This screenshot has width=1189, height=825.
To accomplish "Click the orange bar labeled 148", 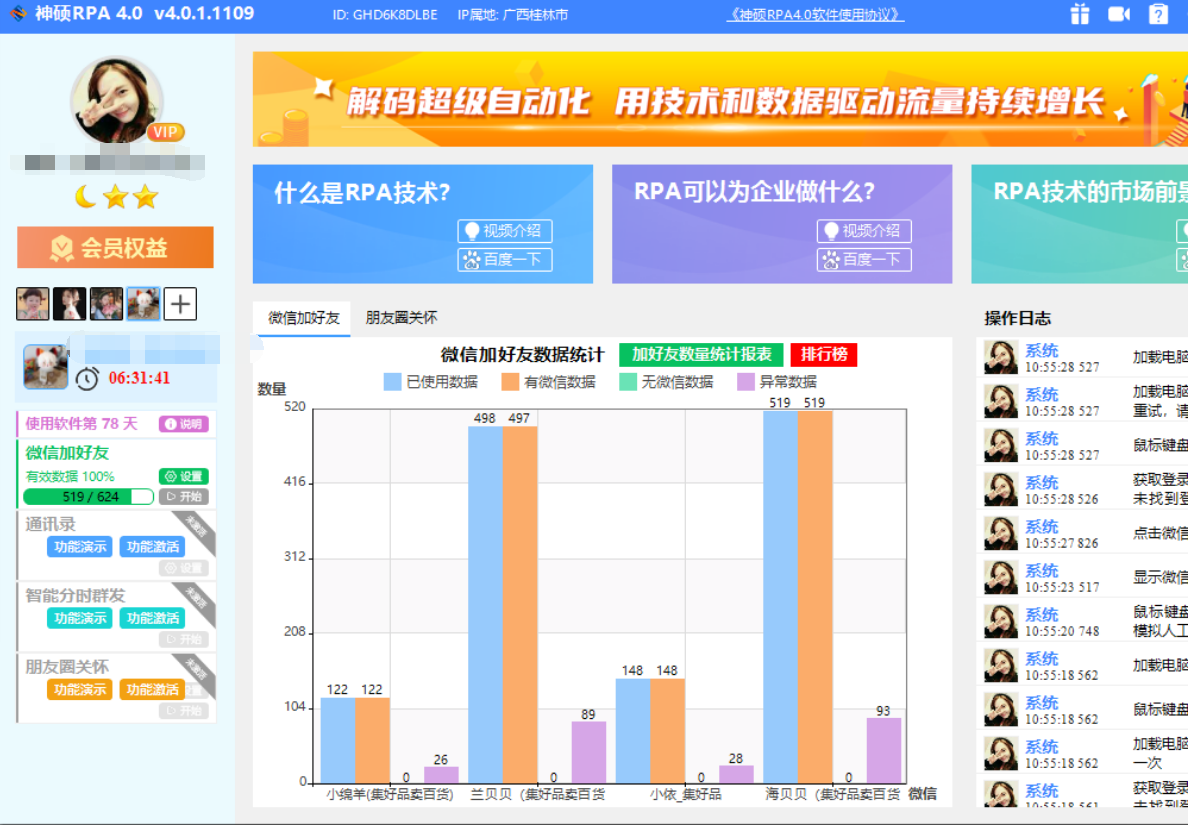I will pos(667,731).
